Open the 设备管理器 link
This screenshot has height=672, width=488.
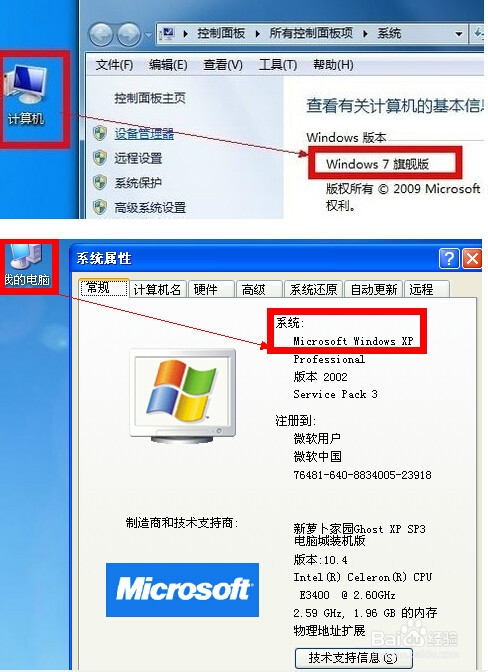(144, 133)
